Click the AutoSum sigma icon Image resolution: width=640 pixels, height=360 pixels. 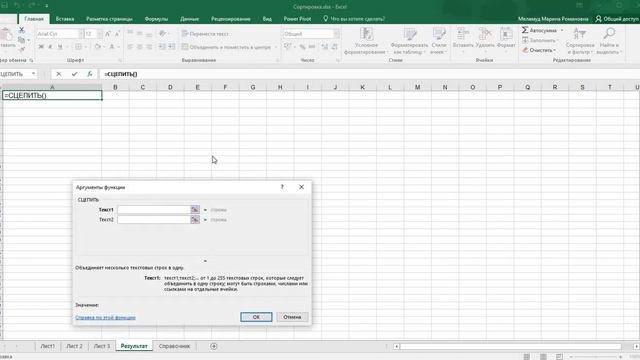[525, 30]
